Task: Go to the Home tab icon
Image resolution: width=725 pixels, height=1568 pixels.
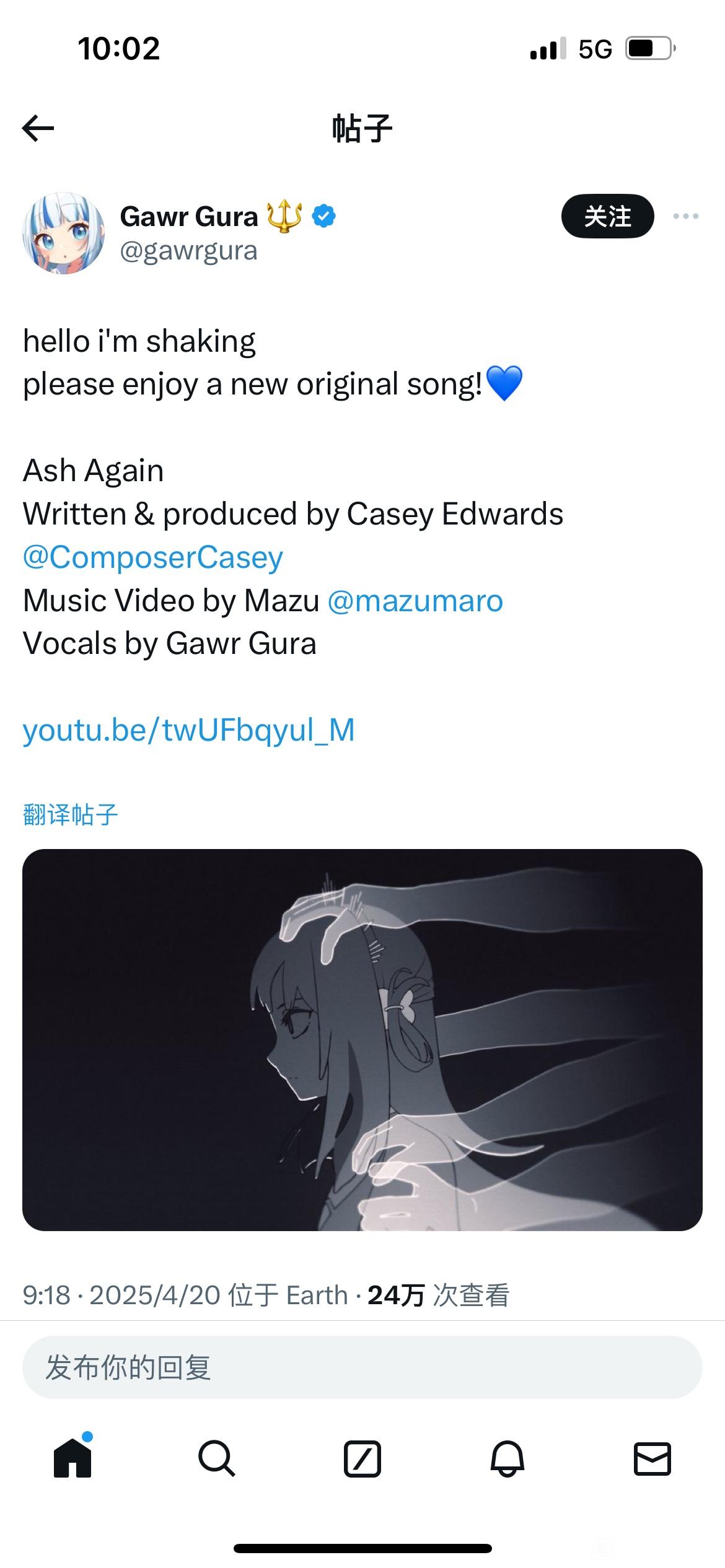Action: coord(73,1458)
